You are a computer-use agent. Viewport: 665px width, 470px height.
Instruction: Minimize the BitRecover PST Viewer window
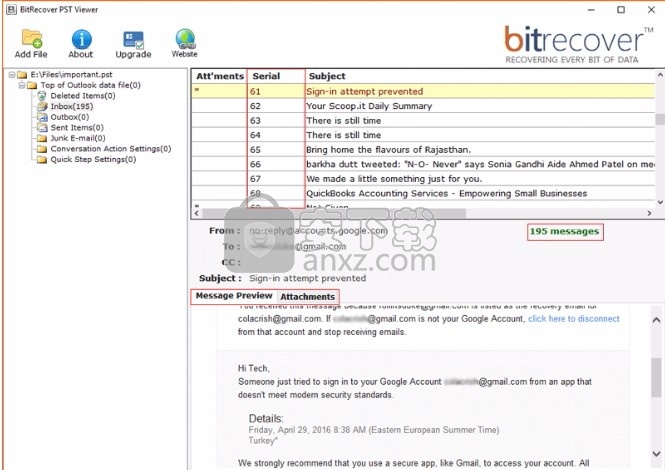(591, 10)
